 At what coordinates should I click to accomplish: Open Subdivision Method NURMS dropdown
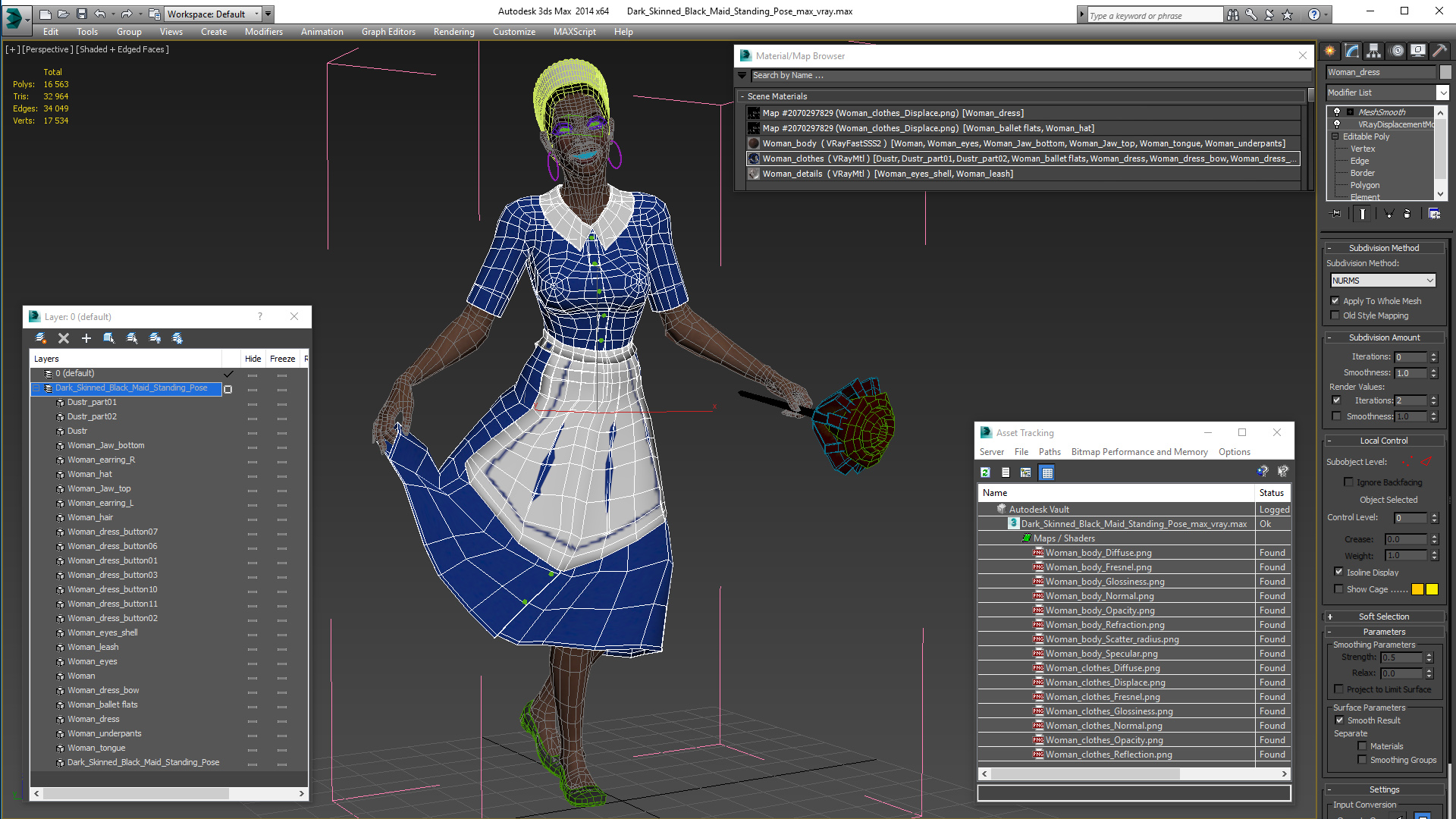tap(1383, 281)
